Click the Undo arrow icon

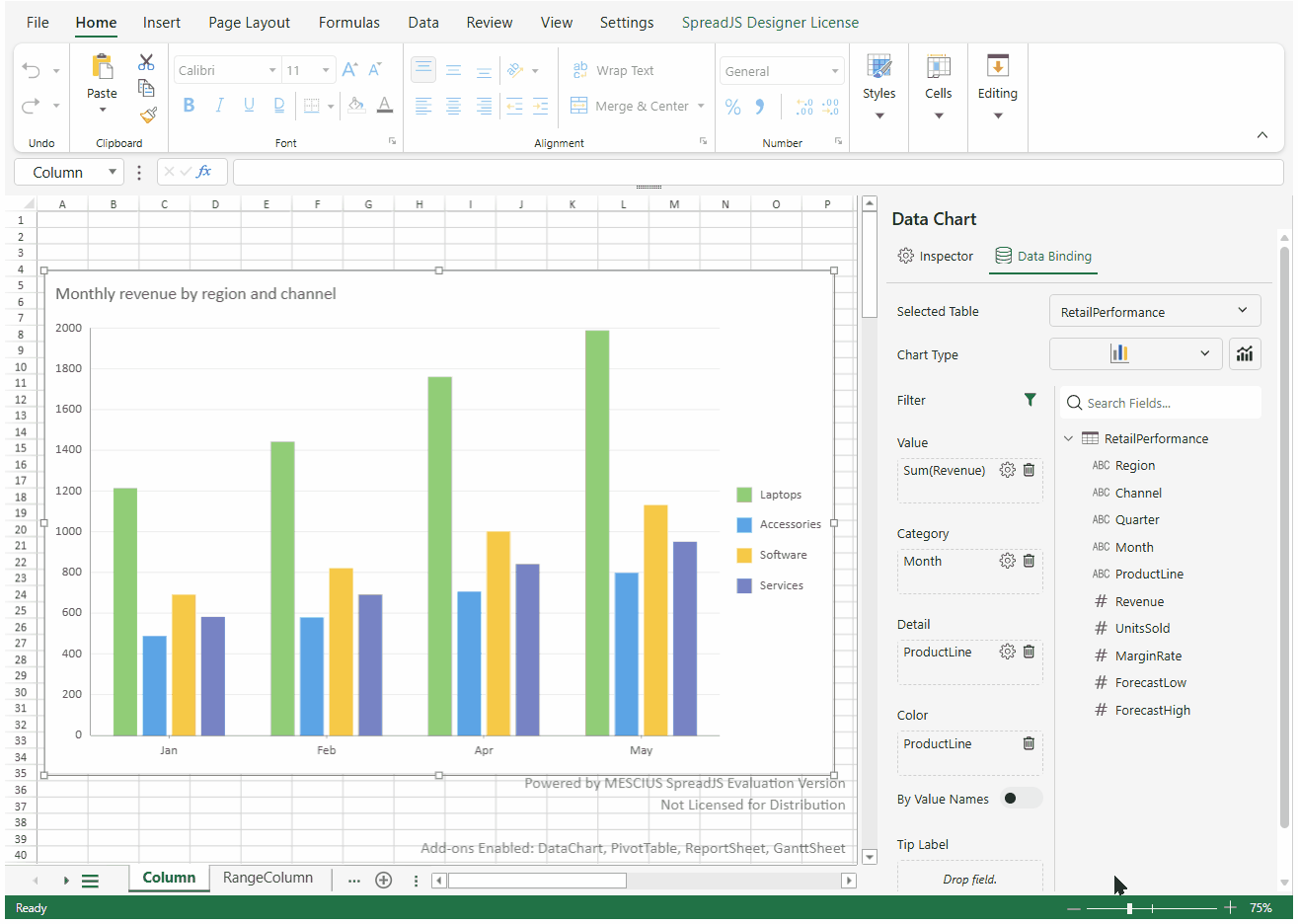32,71
